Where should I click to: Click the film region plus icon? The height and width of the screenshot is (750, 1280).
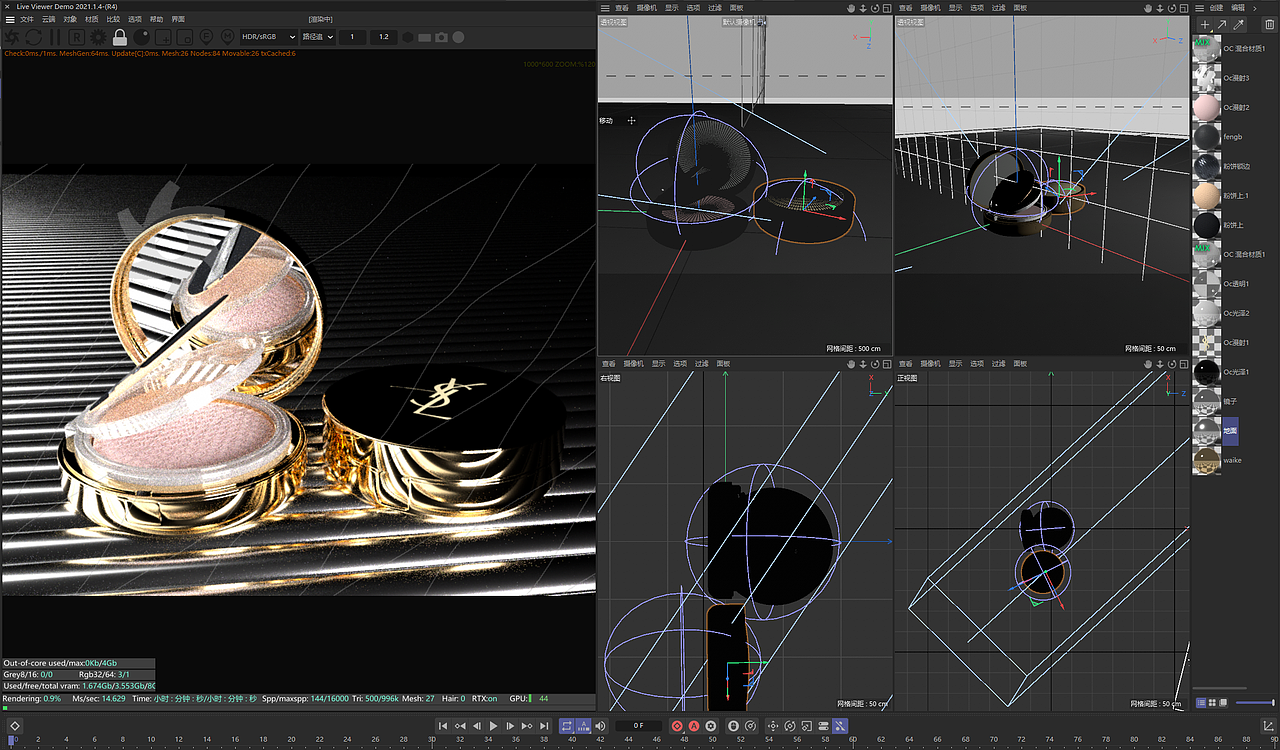pos(162,37)
